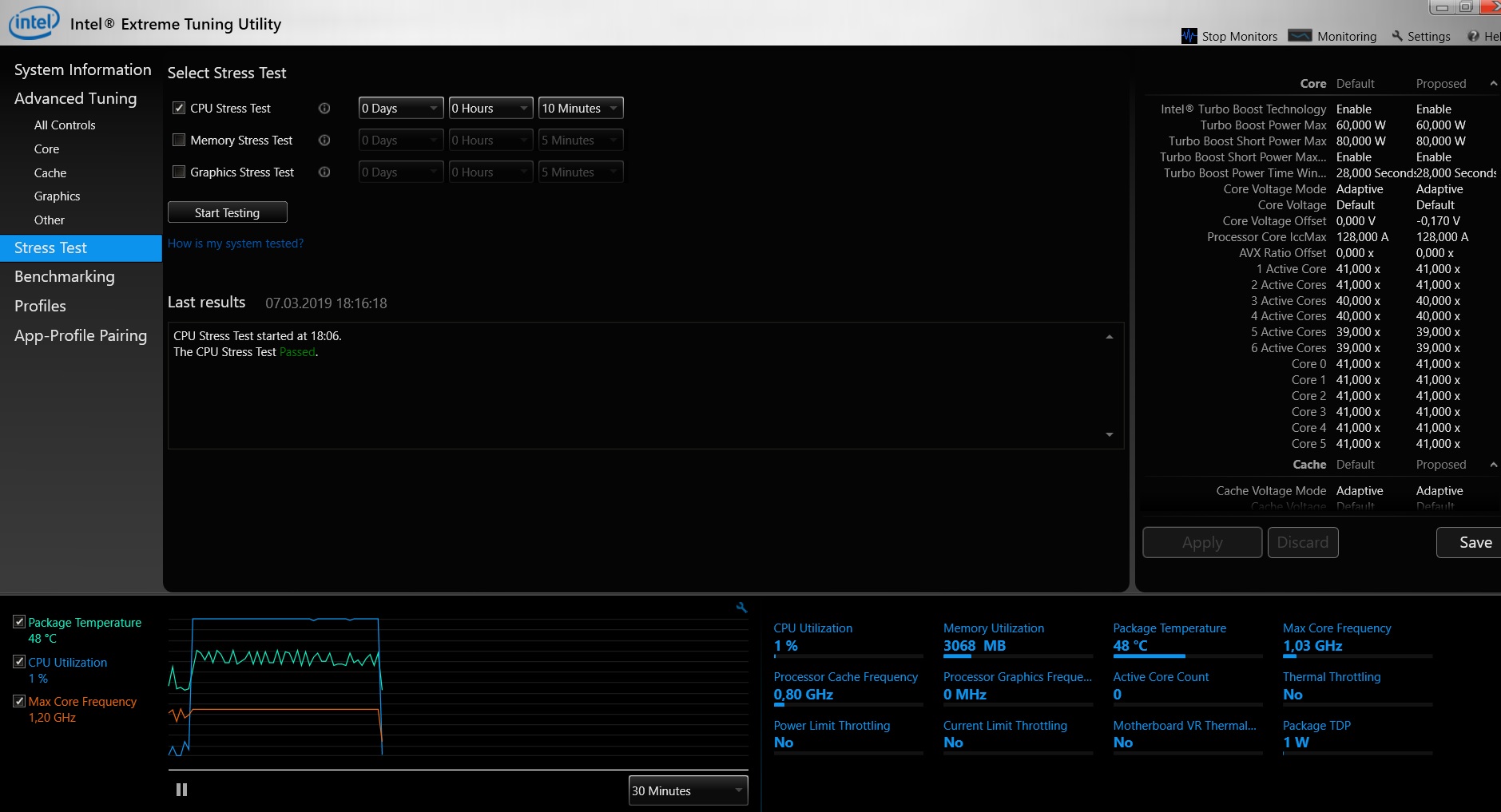Show info for Graphics Stress Test
The width and height of the screenshot is (1501, 812).
pos(324,172)
